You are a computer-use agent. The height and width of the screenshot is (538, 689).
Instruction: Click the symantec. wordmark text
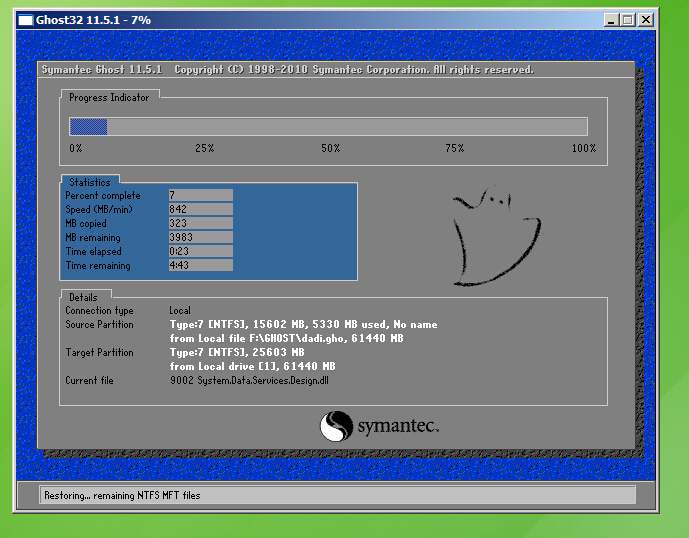[x=398, y=426]
